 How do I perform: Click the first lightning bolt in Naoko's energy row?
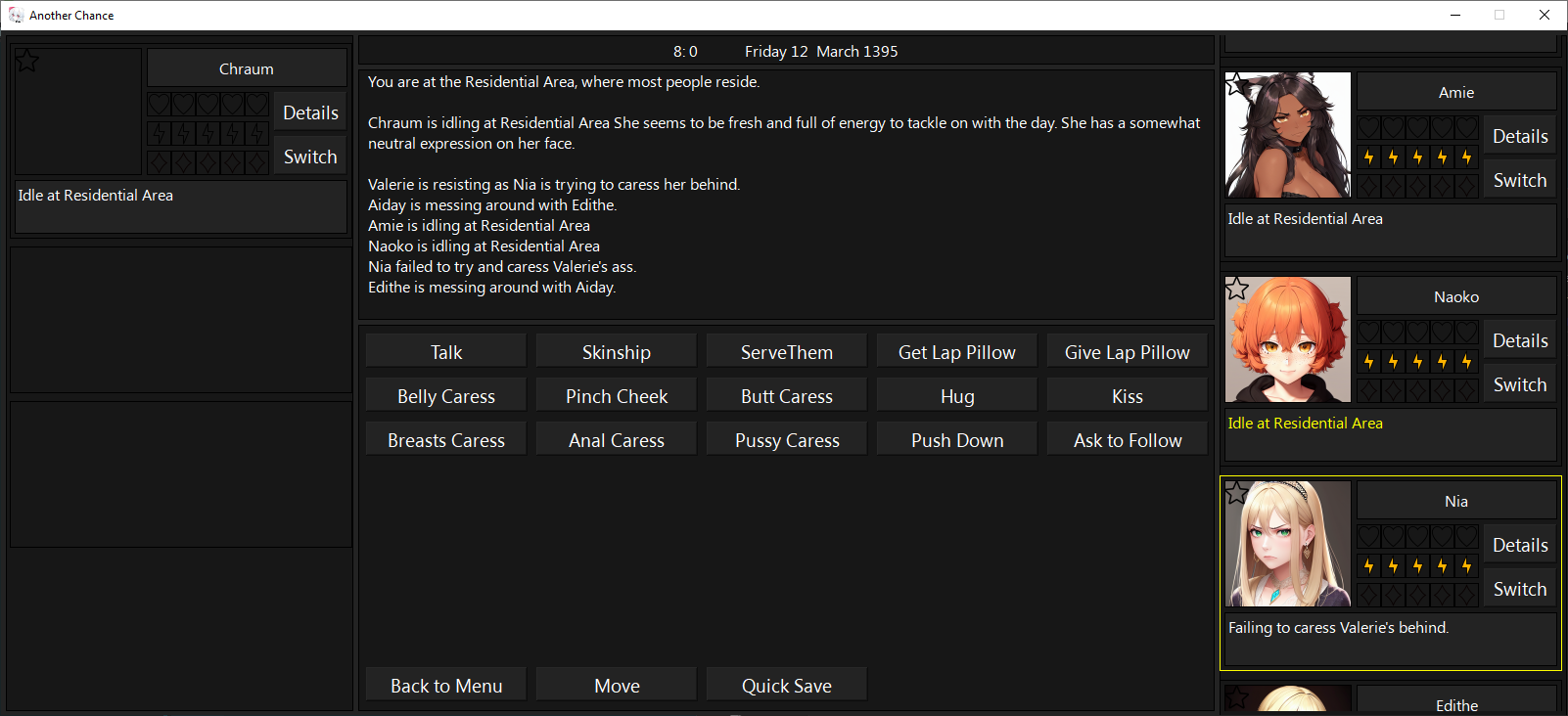coord(1369,362)
